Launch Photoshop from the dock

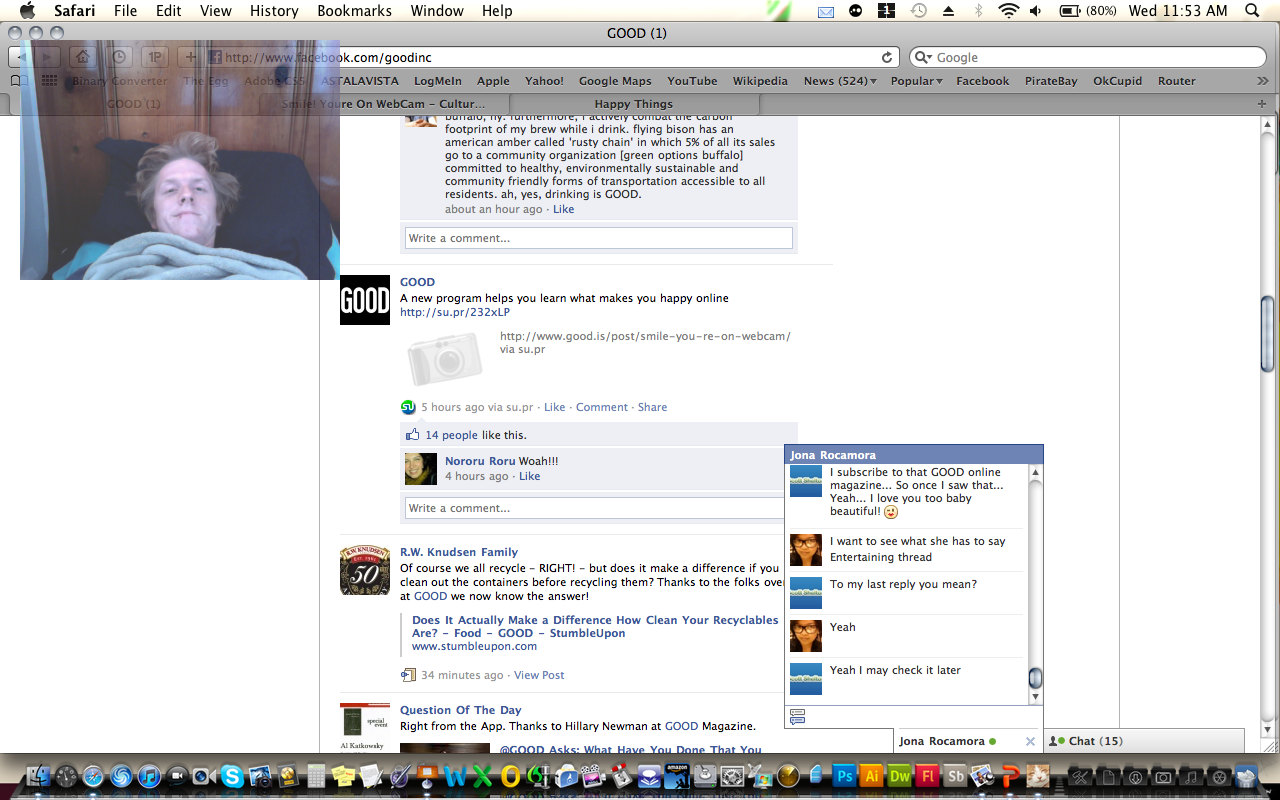tap(845, 776)
